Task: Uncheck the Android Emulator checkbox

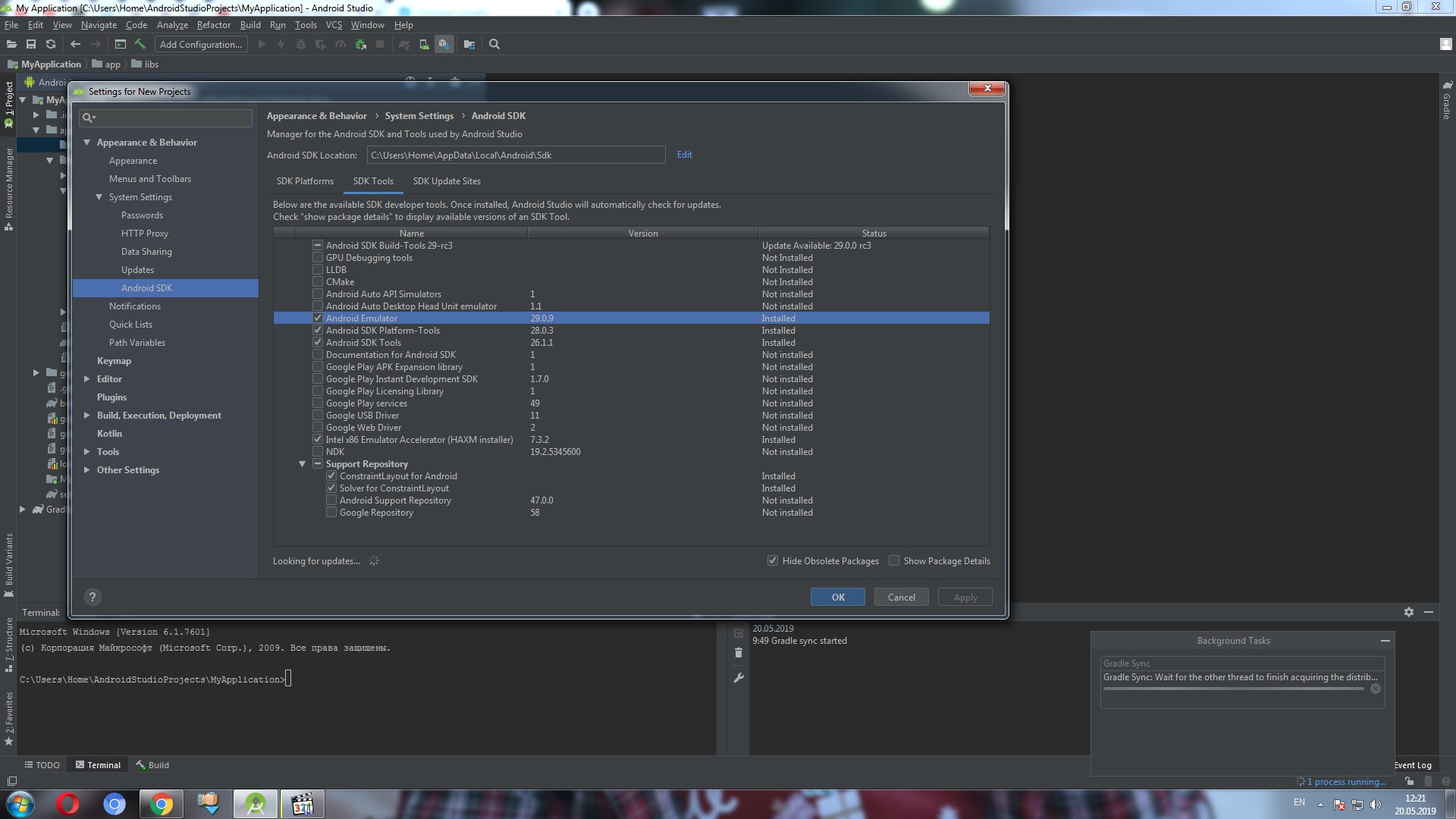Action: click(x=318, y=318)
